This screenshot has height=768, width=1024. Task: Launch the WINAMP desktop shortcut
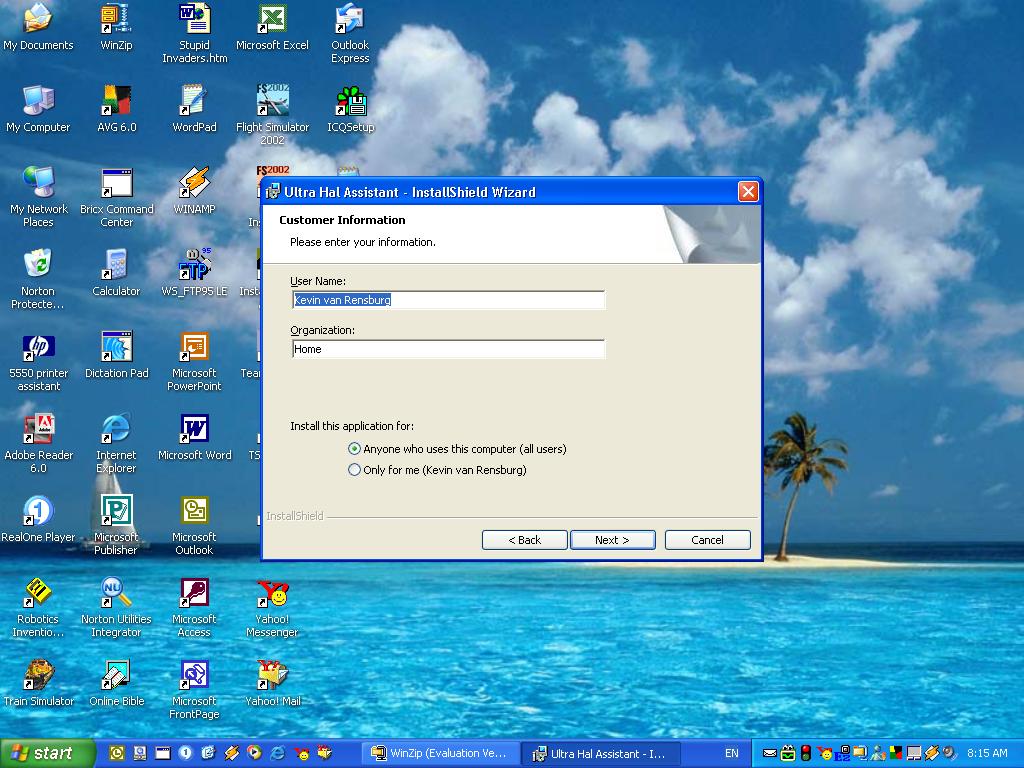194,184
